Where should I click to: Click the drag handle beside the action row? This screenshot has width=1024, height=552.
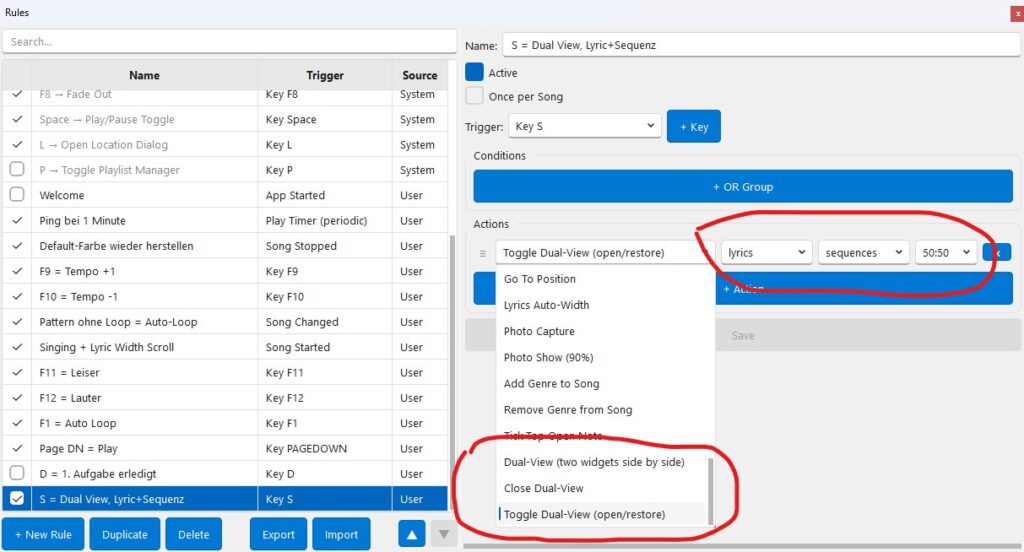coord(483,253)
